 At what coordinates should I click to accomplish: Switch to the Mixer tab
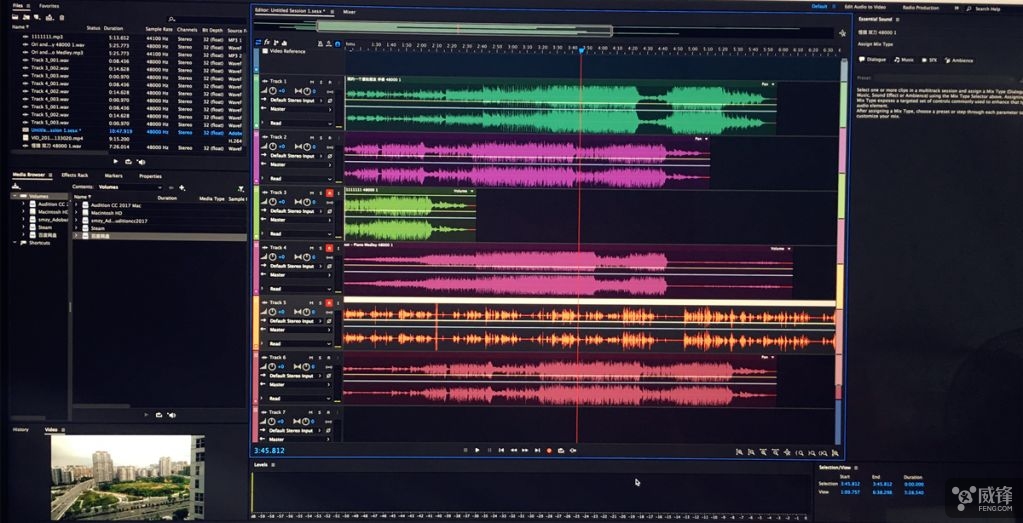[349, 11]
